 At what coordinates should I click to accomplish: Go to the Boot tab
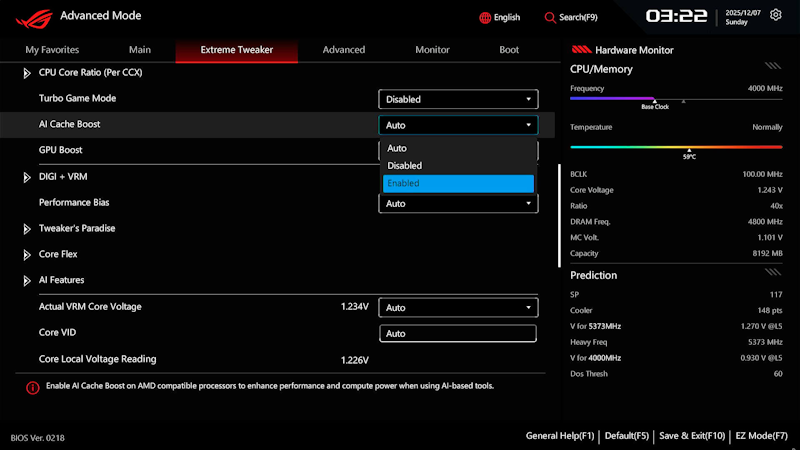click(x=509, y=50)
